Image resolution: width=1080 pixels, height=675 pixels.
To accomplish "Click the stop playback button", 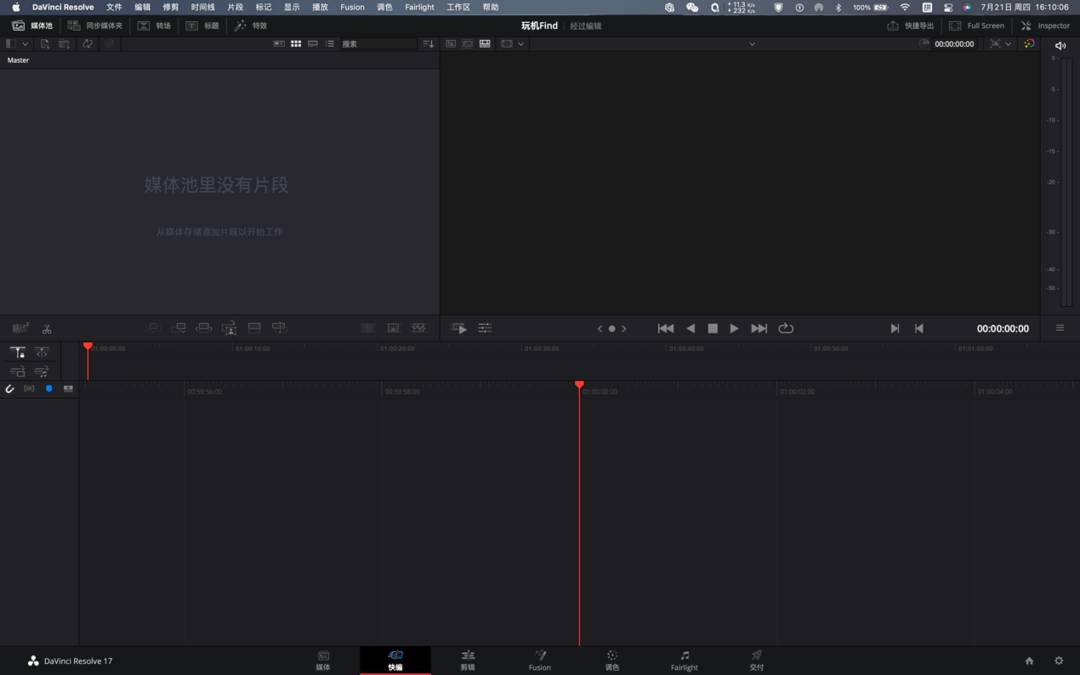I will pyautogui.click(x=713, y=329).
